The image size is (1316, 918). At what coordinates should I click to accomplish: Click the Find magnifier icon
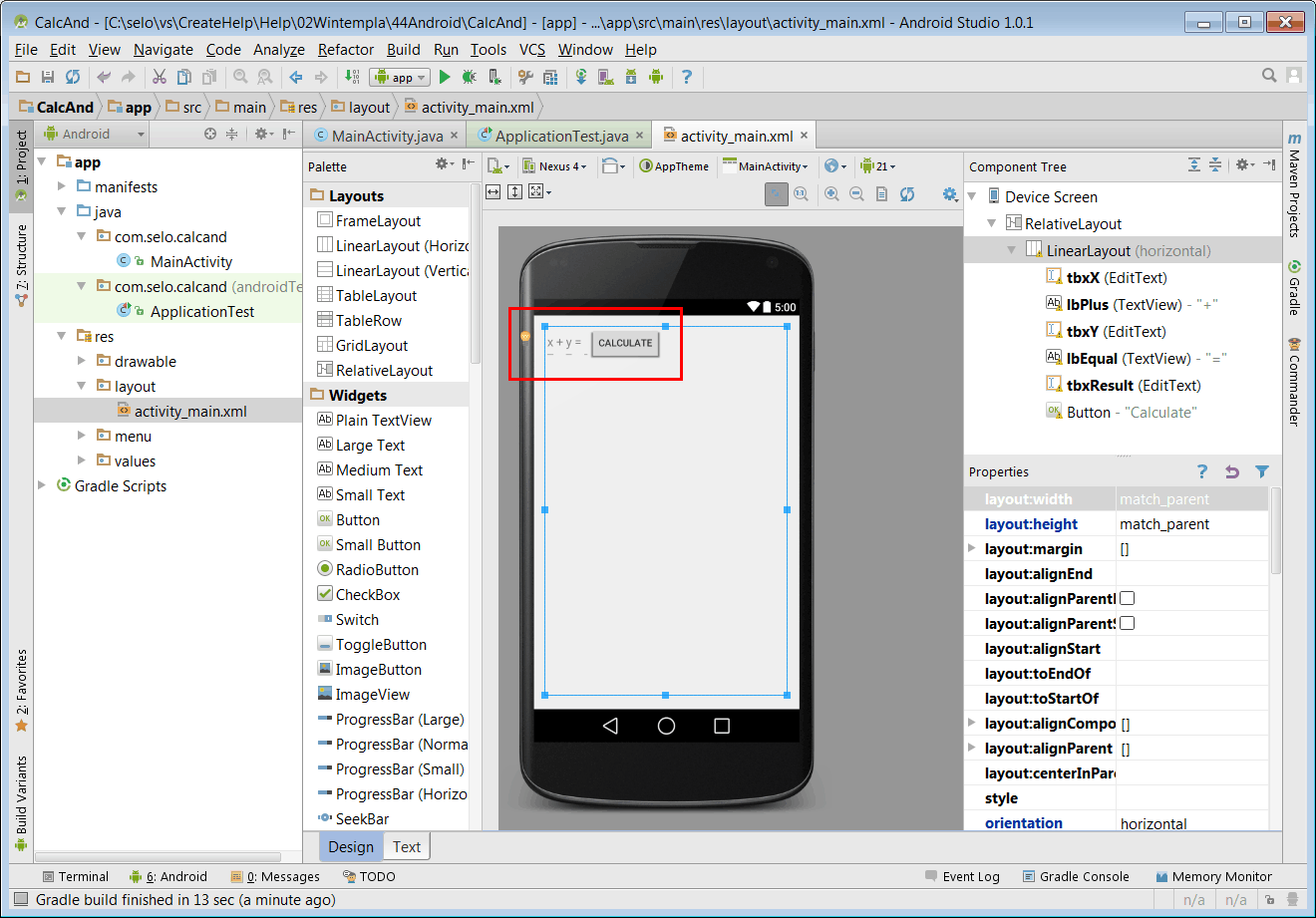(240, 77)
